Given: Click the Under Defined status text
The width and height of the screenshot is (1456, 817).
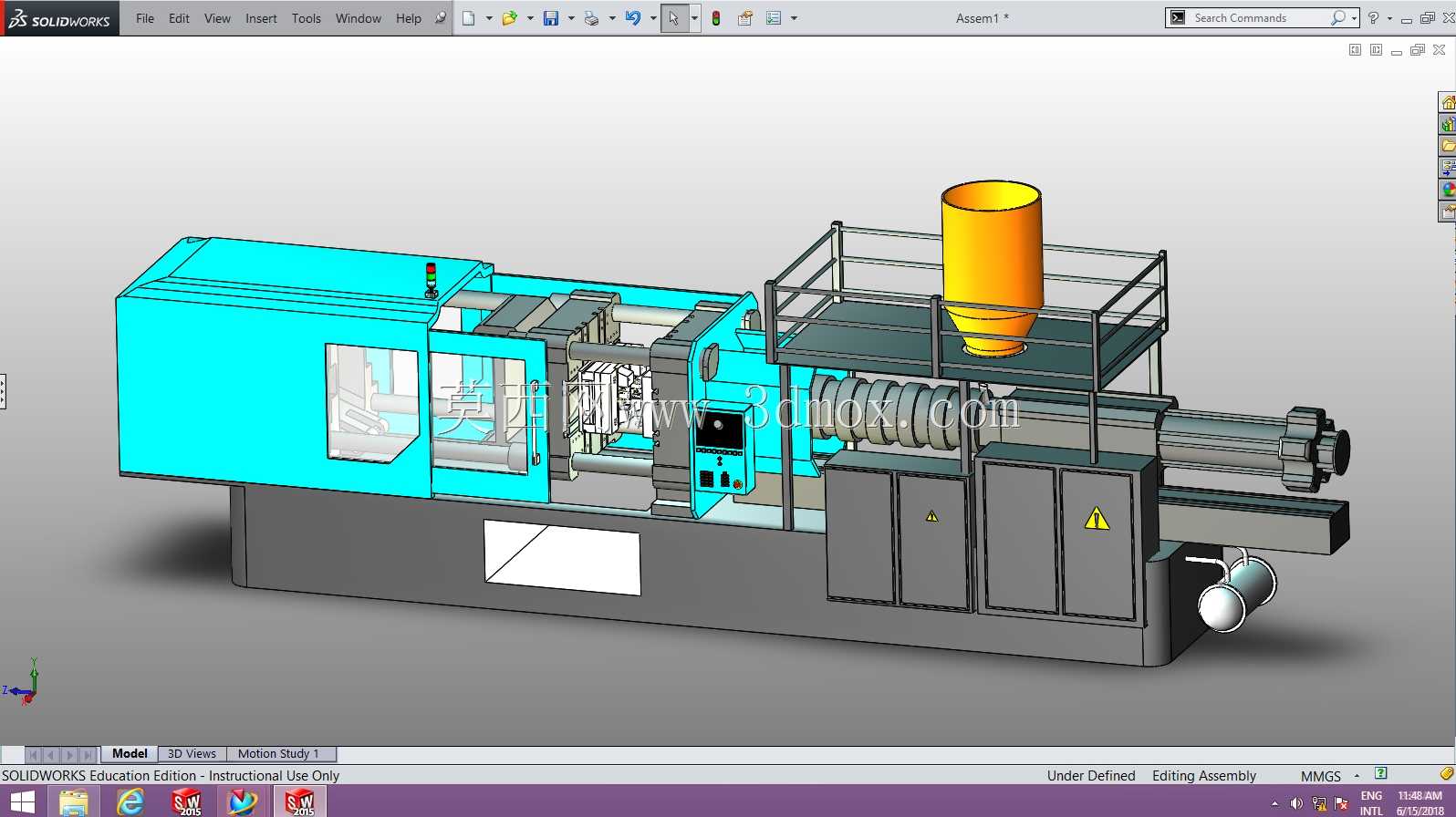Looking at the screenshot, I should coord(1091,776).
